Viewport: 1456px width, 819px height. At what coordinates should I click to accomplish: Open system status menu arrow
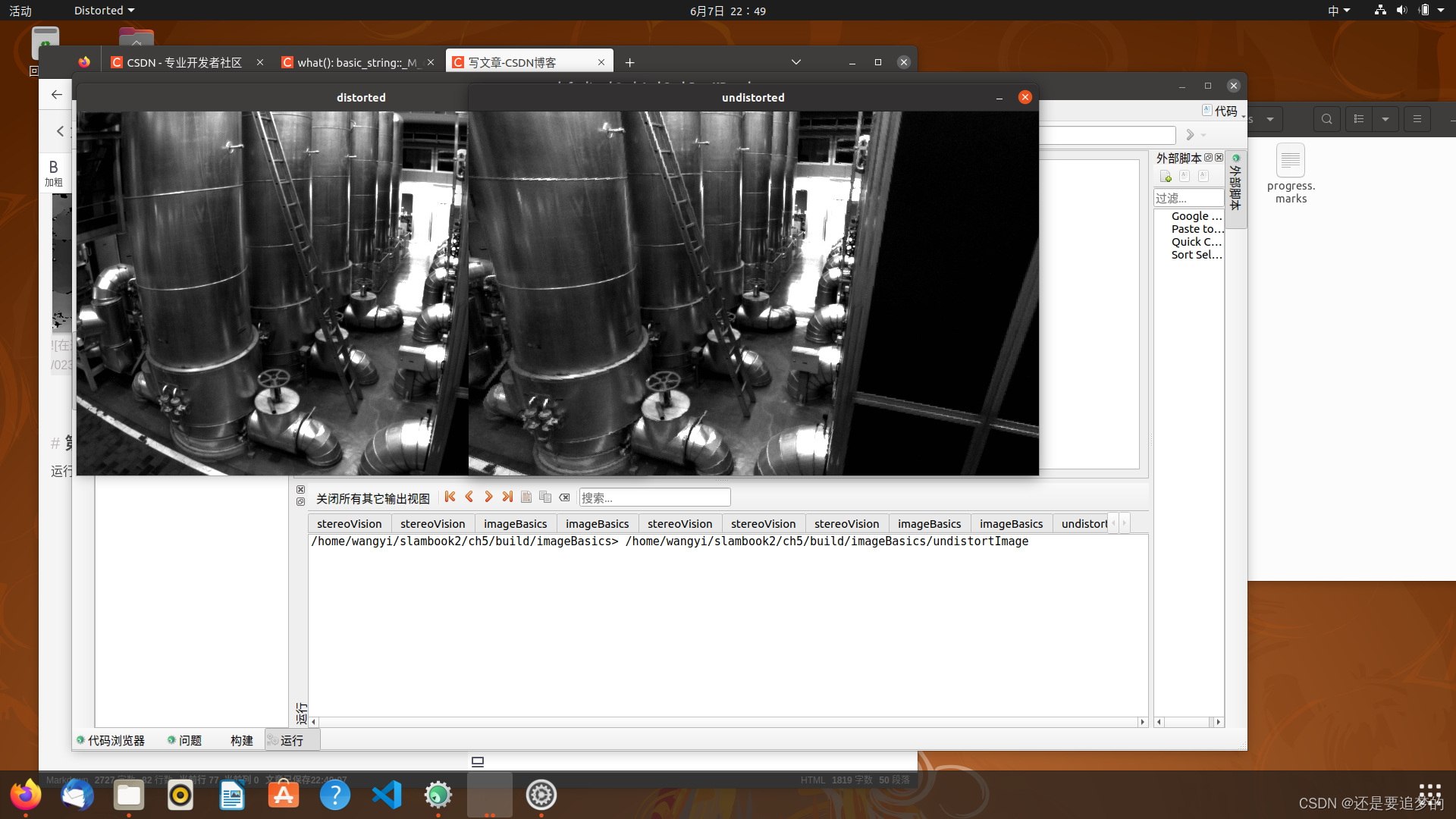[x=1441, y=11]
